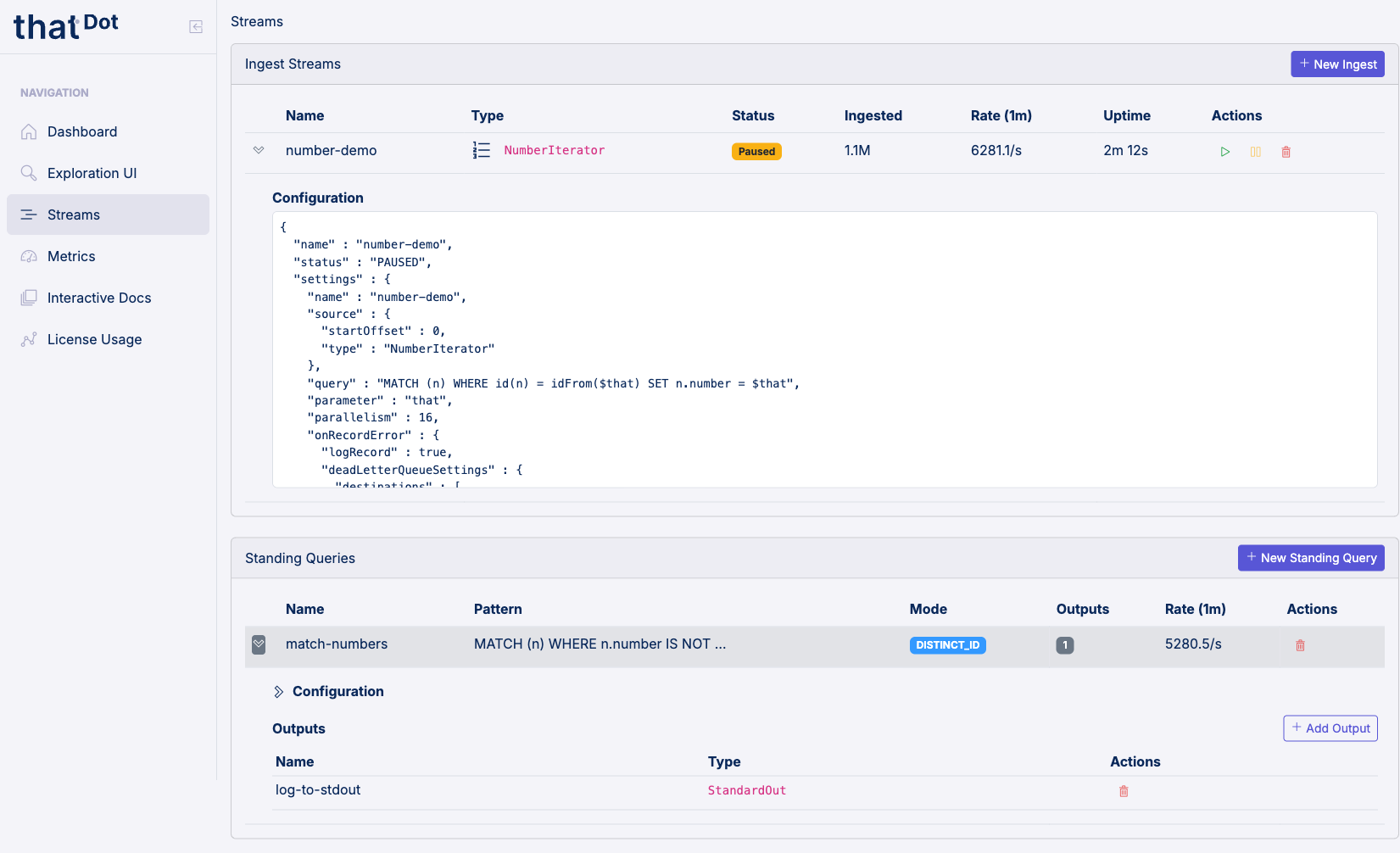Open Interactive Docs
This screenshot has height=853, width=1400.
click(108, 298)
